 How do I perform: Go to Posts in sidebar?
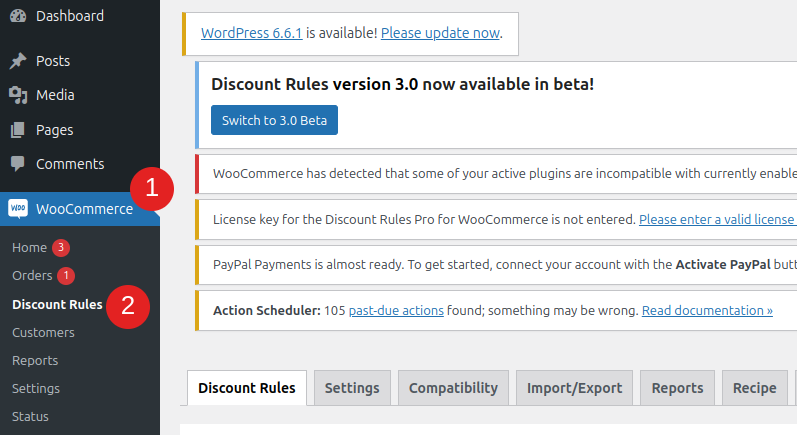pos(53,61)
